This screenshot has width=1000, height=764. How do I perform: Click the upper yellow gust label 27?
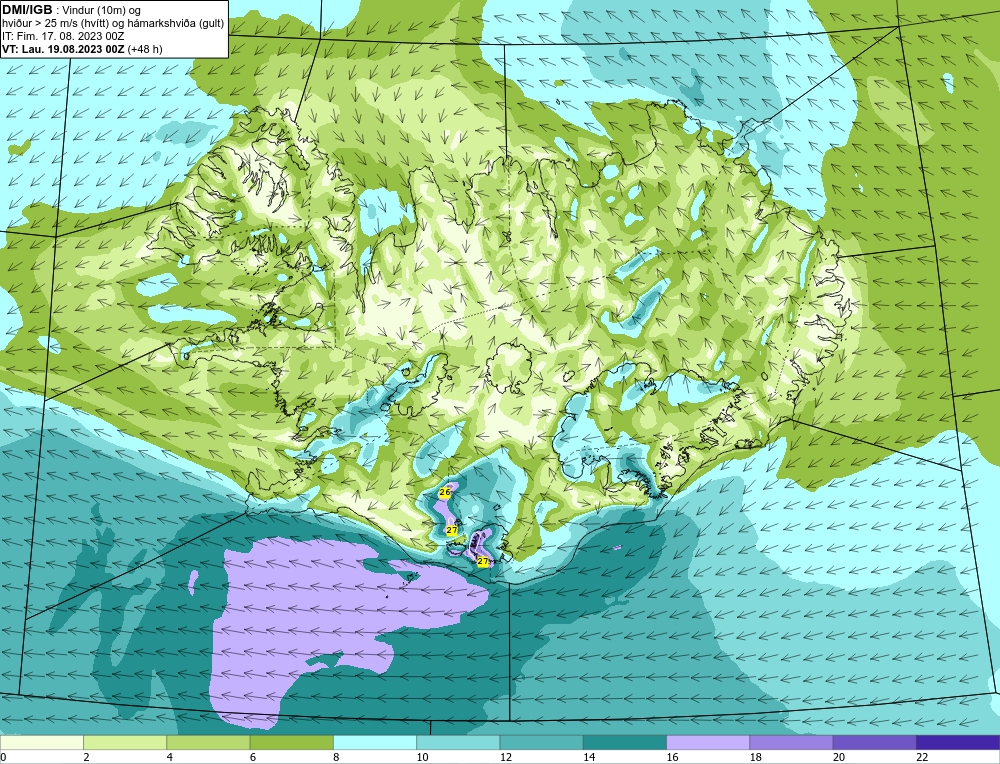point(452,530)
